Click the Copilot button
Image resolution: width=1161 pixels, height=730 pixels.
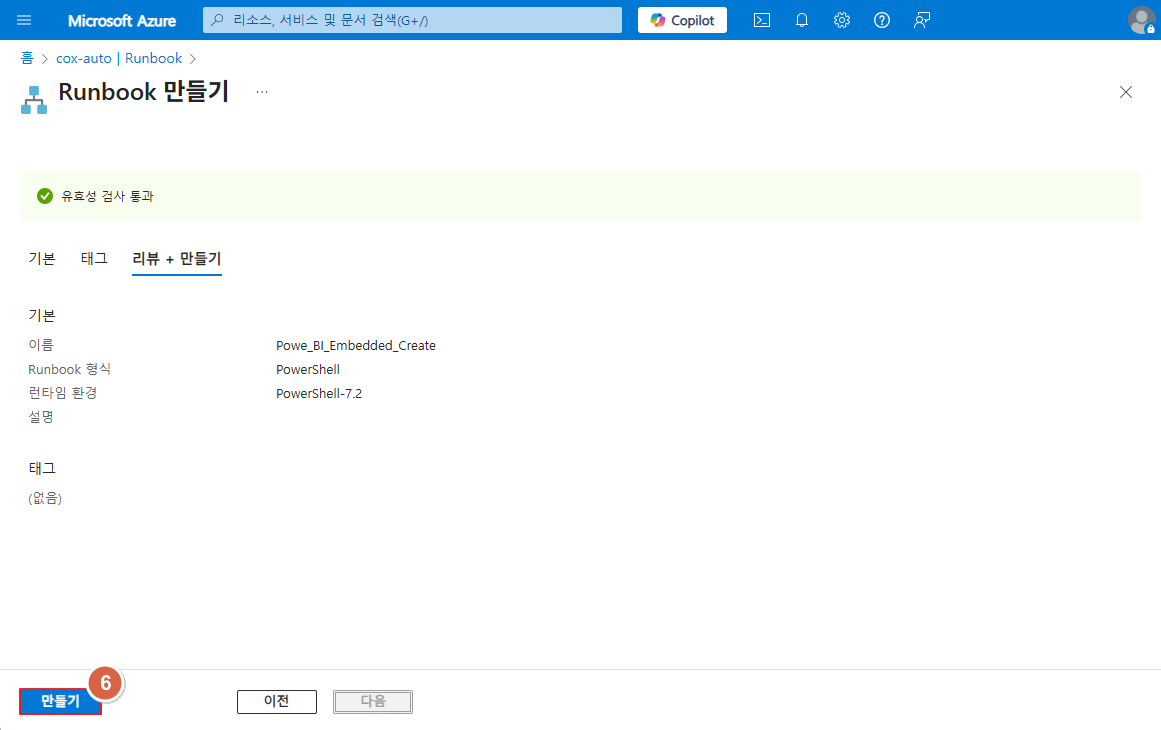683,20
